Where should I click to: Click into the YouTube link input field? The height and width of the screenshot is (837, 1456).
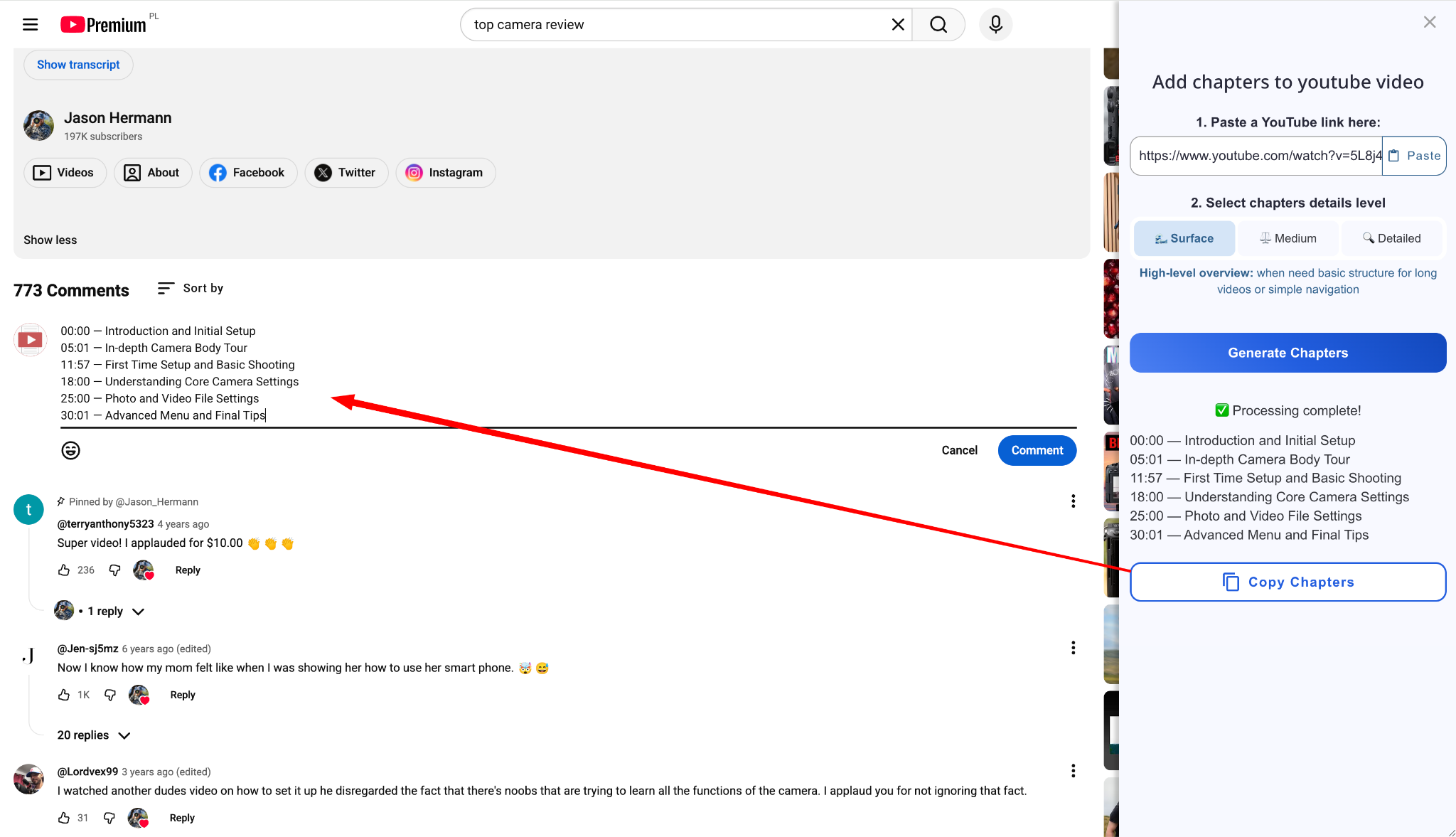click(1256, 156)
